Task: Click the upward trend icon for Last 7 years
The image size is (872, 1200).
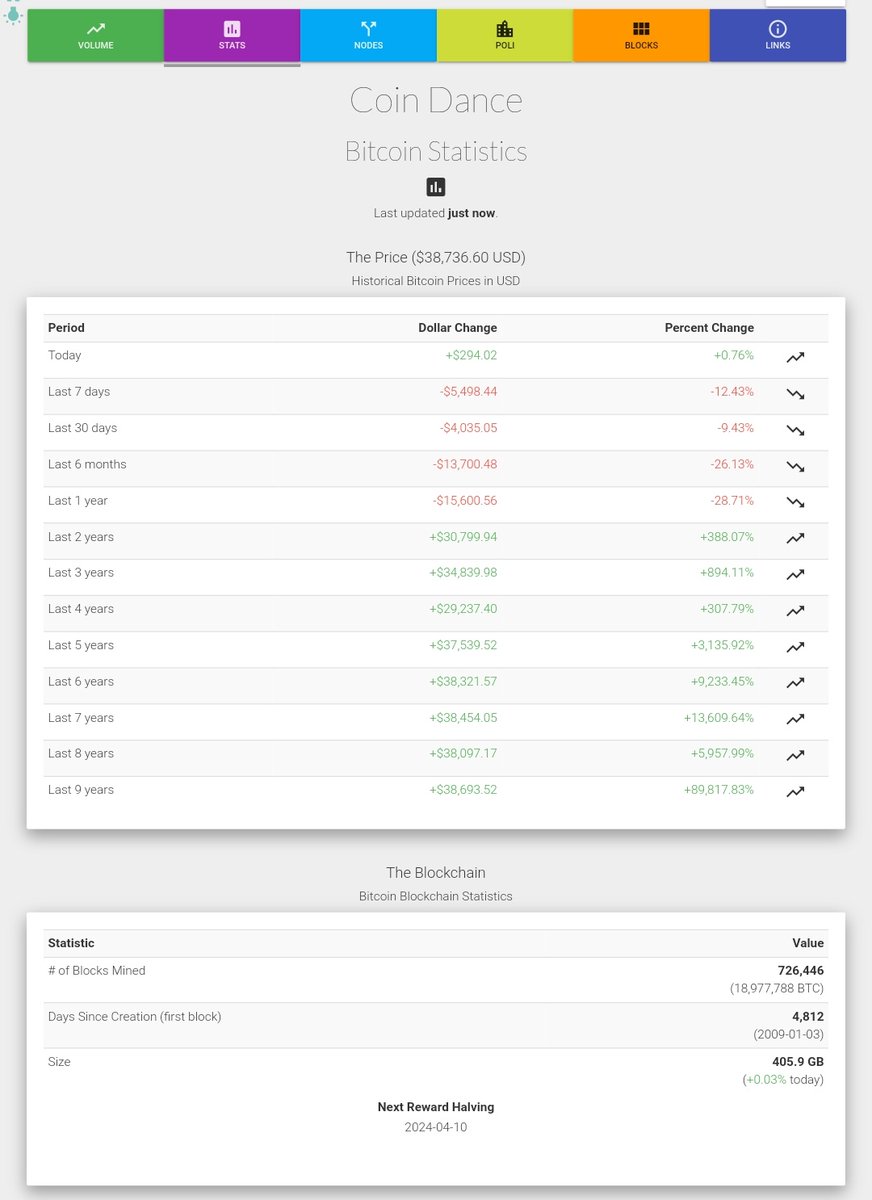Action: point(795,719)
